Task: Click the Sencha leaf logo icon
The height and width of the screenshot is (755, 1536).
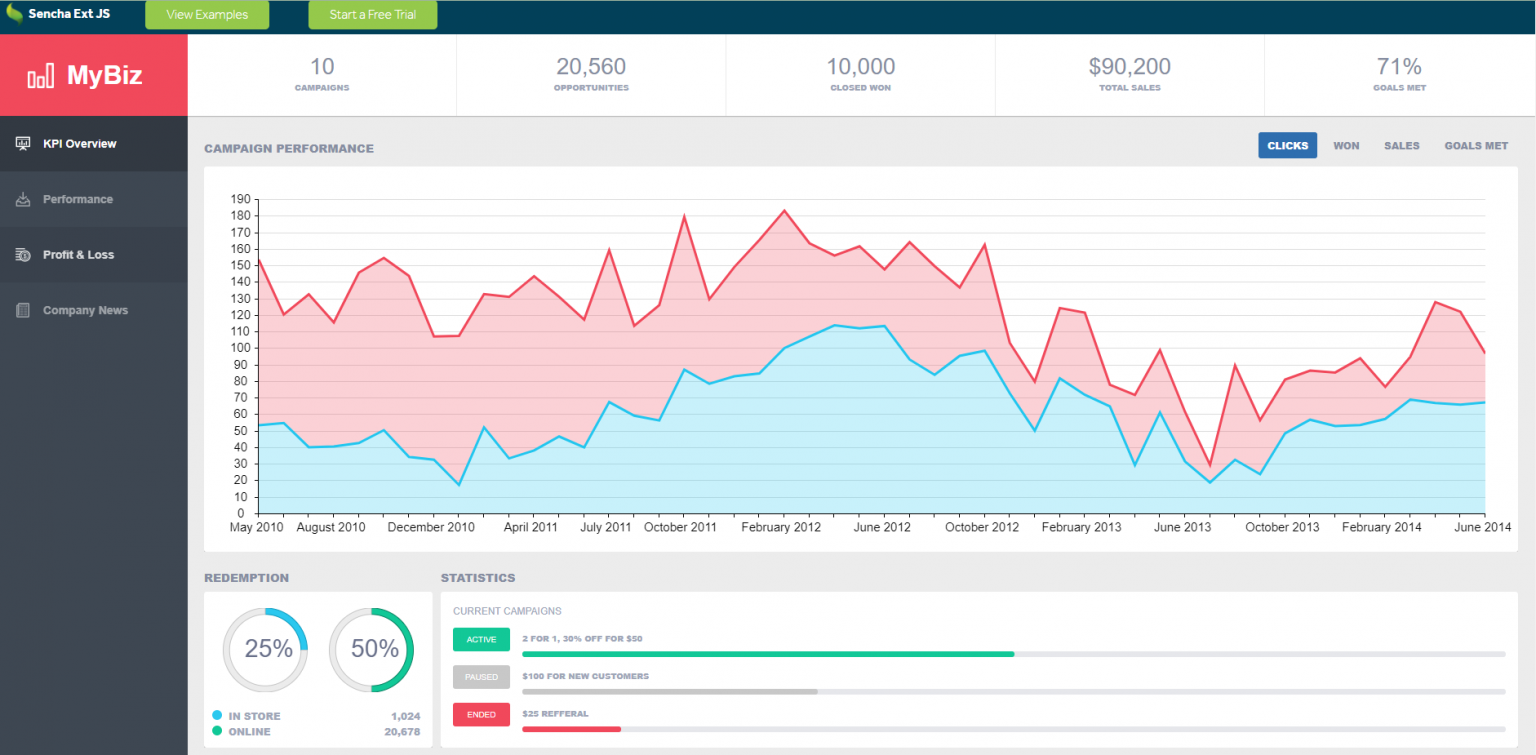Action: (14, 15)
